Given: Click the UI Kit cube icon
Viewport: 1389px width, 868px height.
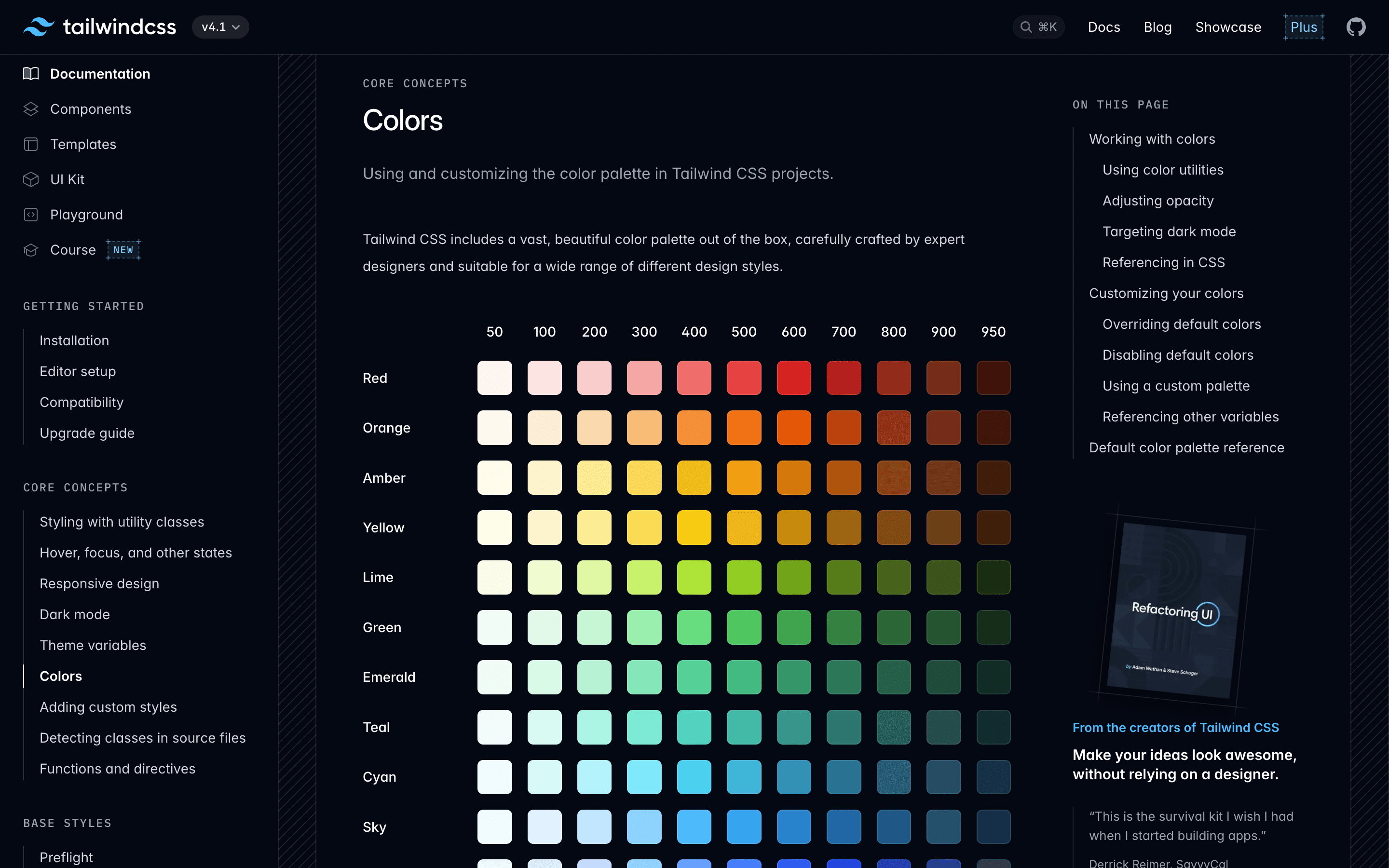Looking at the screenshot, I should (31, 180).
